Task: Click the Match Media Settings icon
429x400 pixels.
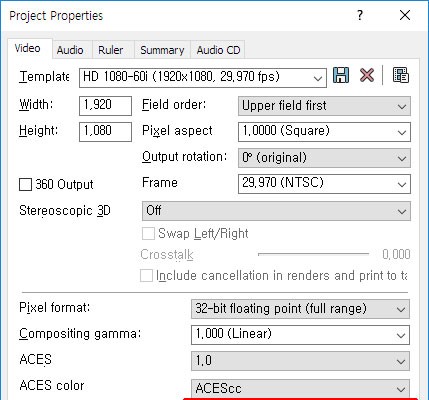Action: (400, 75)
